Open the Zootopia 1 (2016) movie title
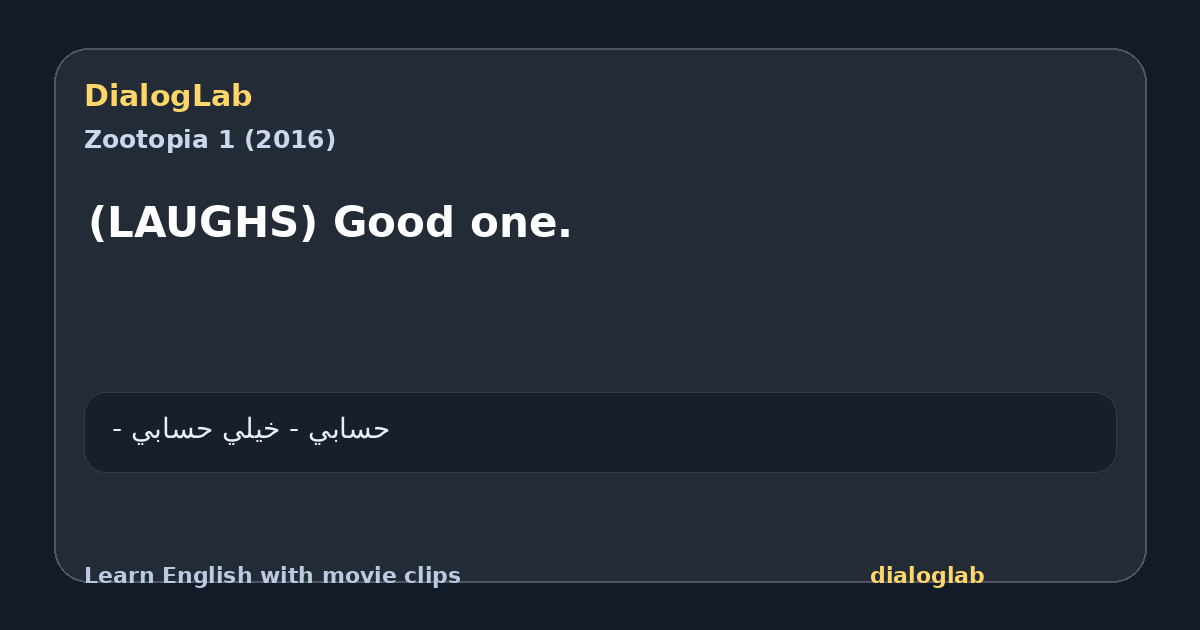Viewport: 1200px width, 630px height. click(x=210, y=140)
